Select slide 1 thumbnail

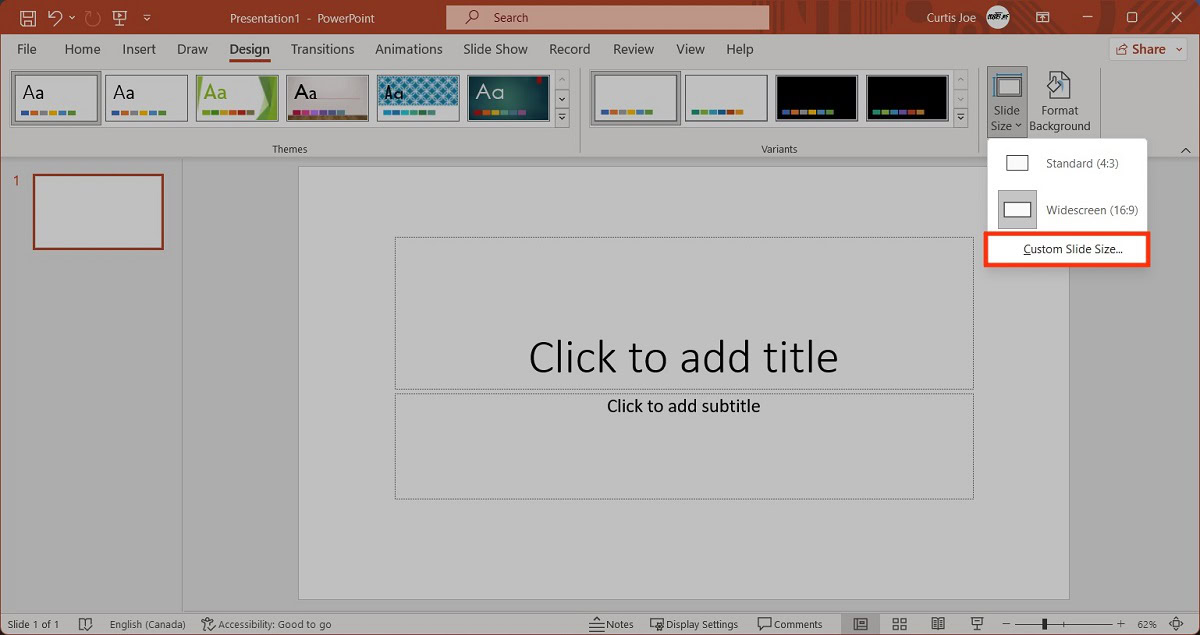click(98, 211)
